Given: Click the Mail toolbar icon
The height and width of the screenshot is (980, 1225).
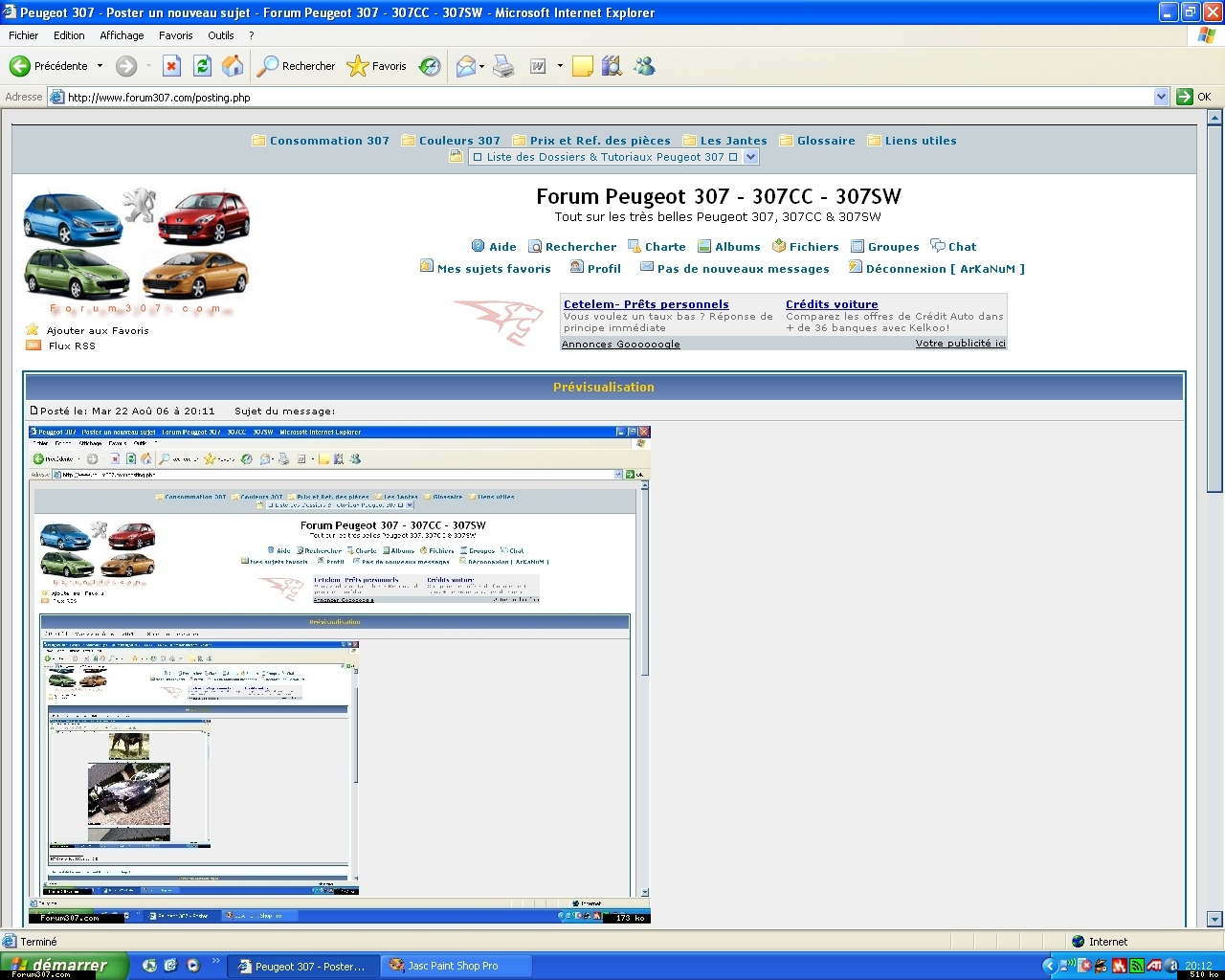Looking at the screenshot, I should click(x=466, y=66).
